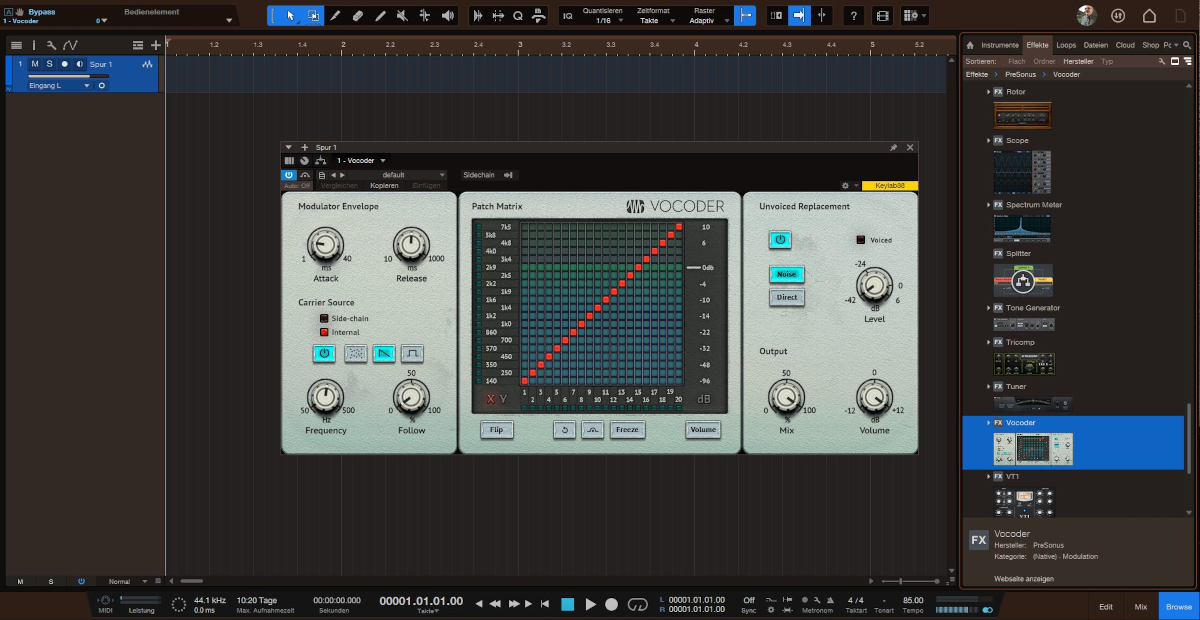Click the Flip button
The width and height of the screenshot is (1200, 620).
496,430
